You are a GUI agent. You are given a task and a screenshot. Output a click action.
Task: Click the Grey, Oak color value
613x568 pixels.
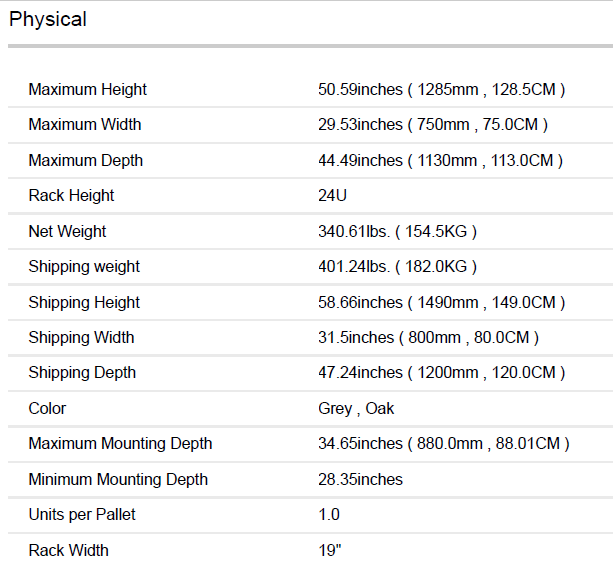click(356, 409)
